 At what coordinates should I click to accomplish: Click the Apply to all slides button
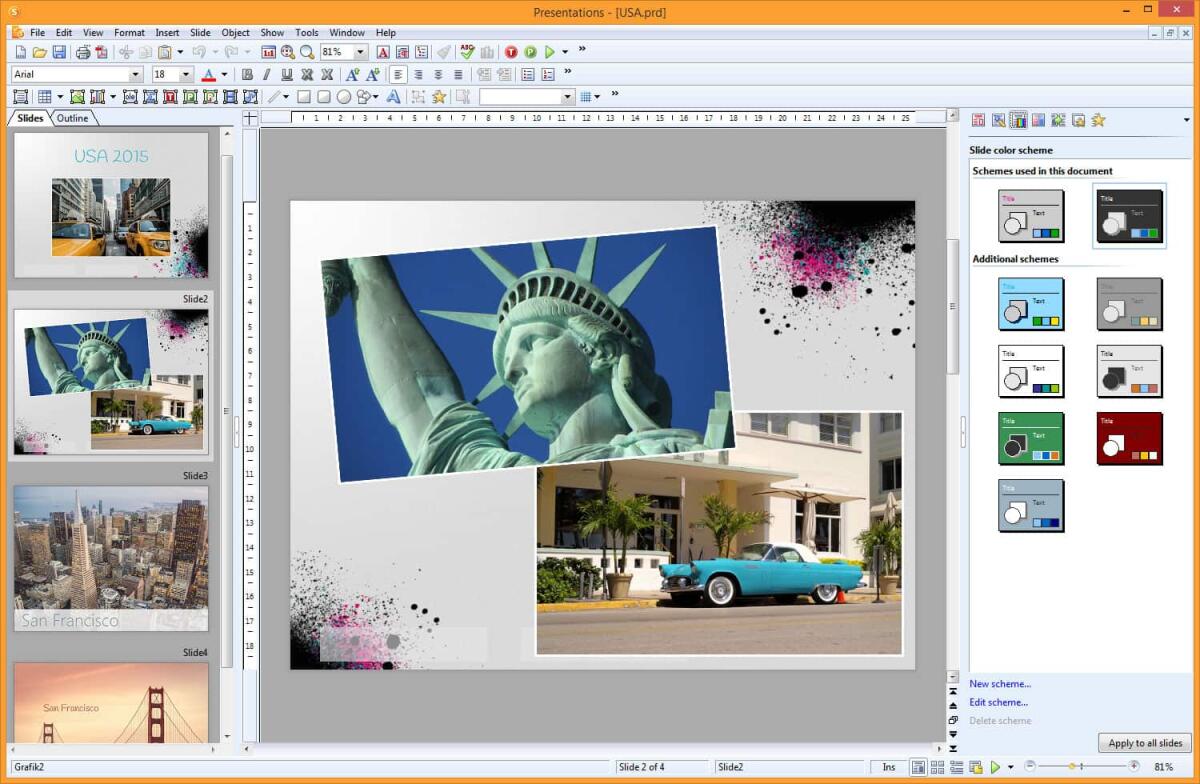(1144, 743)
